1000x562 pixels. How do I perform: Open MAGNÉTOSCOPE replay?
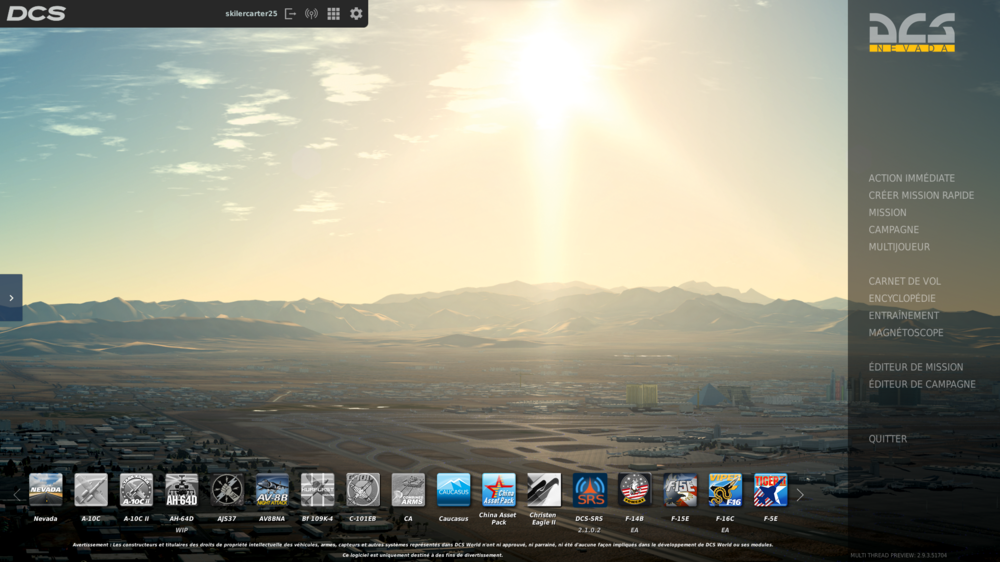point(906,333)
